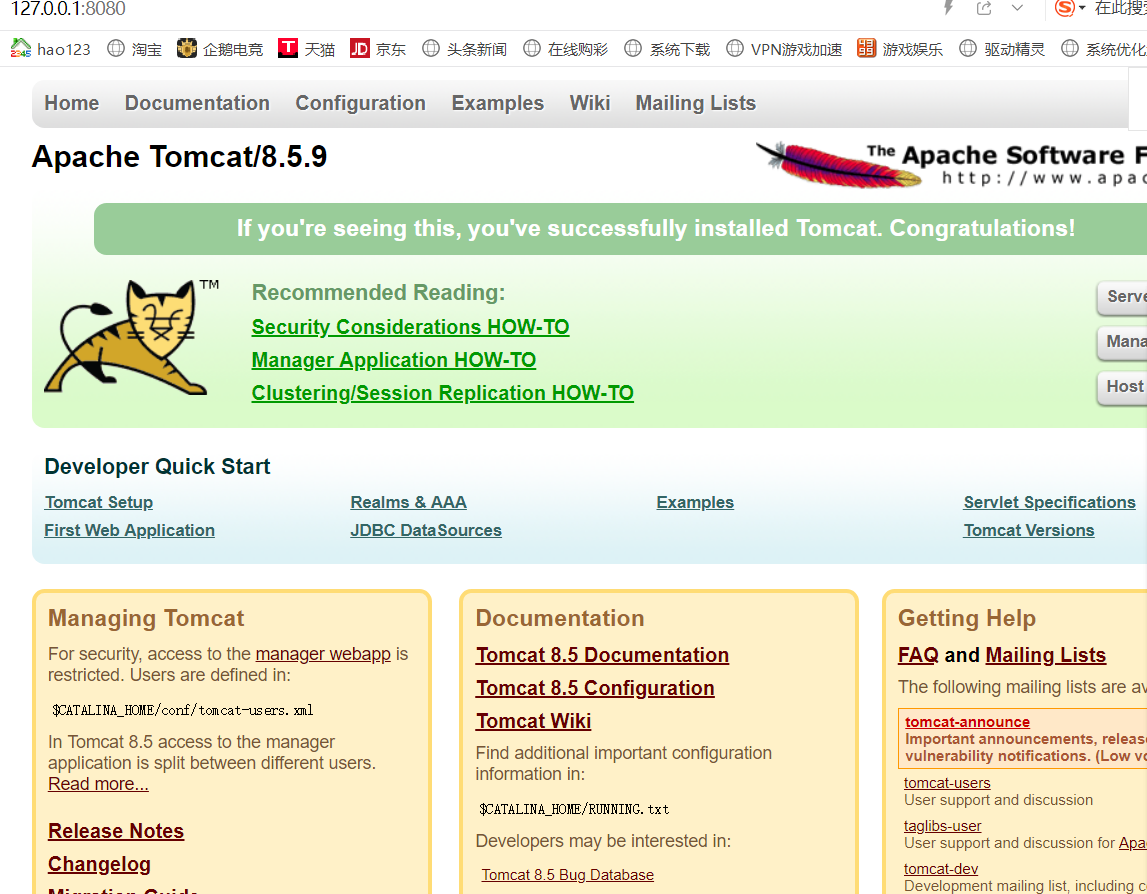Image resolution: width=1147 pixels, height=894 pixels.
Task: Click the Host Manager button
Action: (1122, 387)
